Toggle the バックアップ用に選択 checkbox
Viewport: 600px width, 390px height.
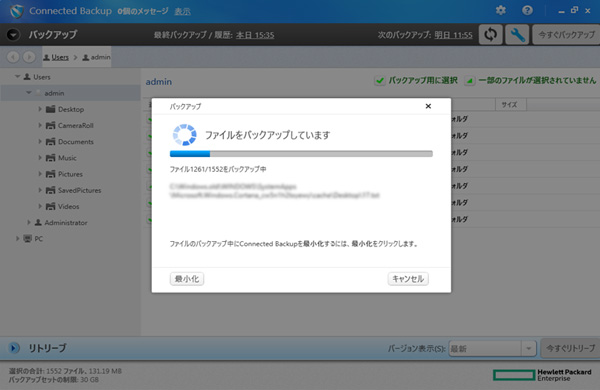(x=380, y=81)
